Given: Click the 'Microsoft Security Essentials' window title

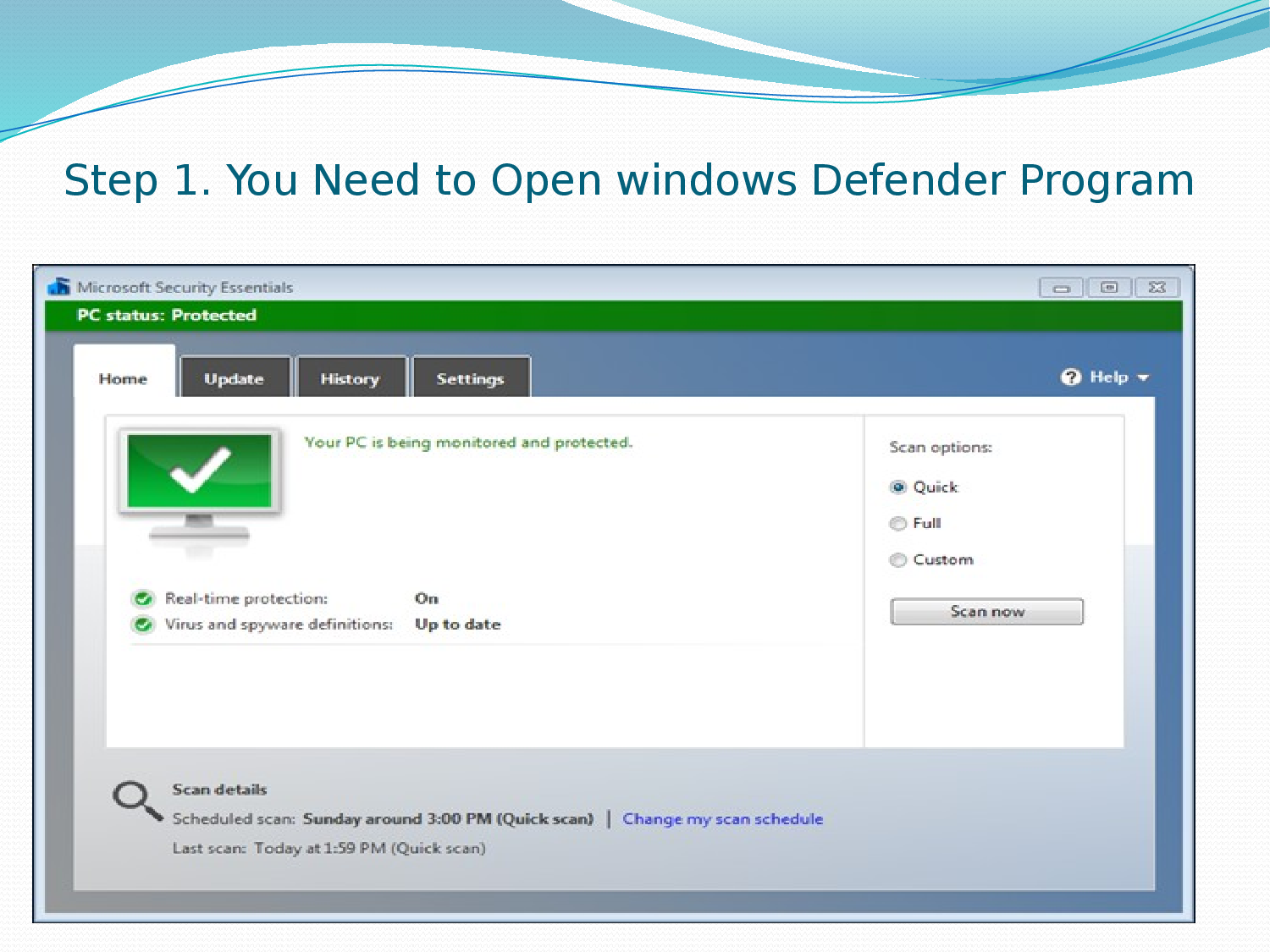Looking at the screenshot, I should (185, 287).
